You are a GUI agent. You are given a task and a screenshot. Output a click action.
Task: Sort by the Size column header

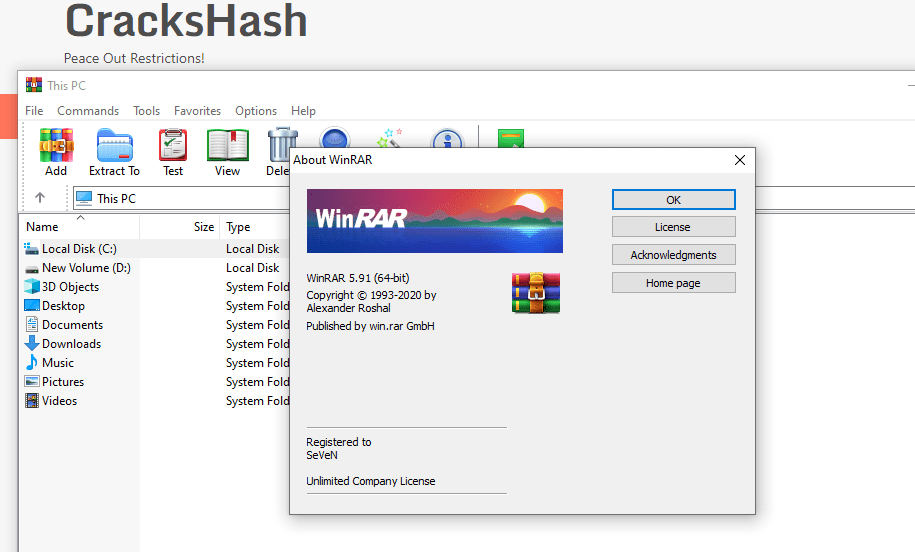(x=180, y=227)
